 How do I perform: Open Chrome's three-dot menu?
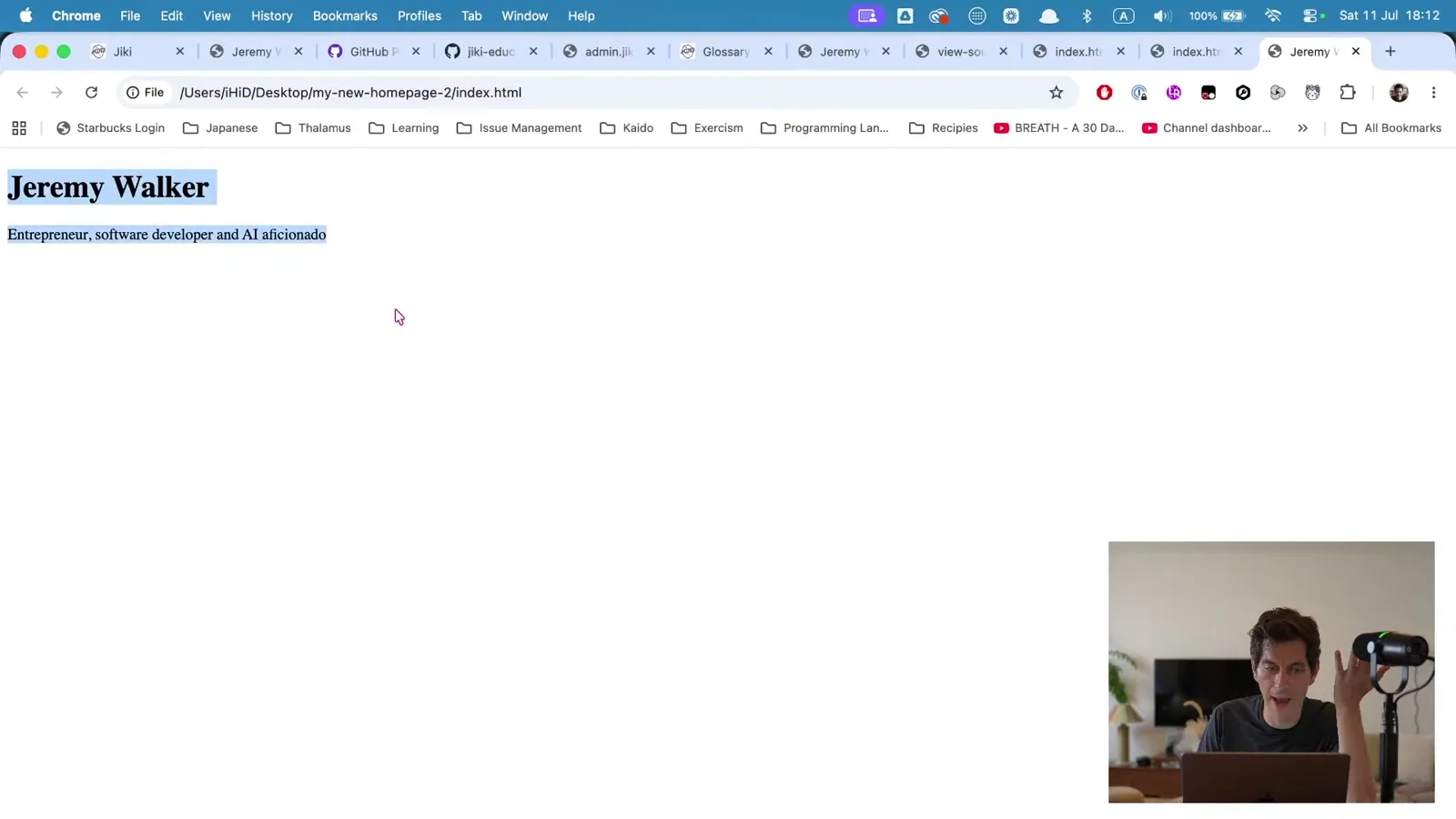click(x=1433, y=92)
